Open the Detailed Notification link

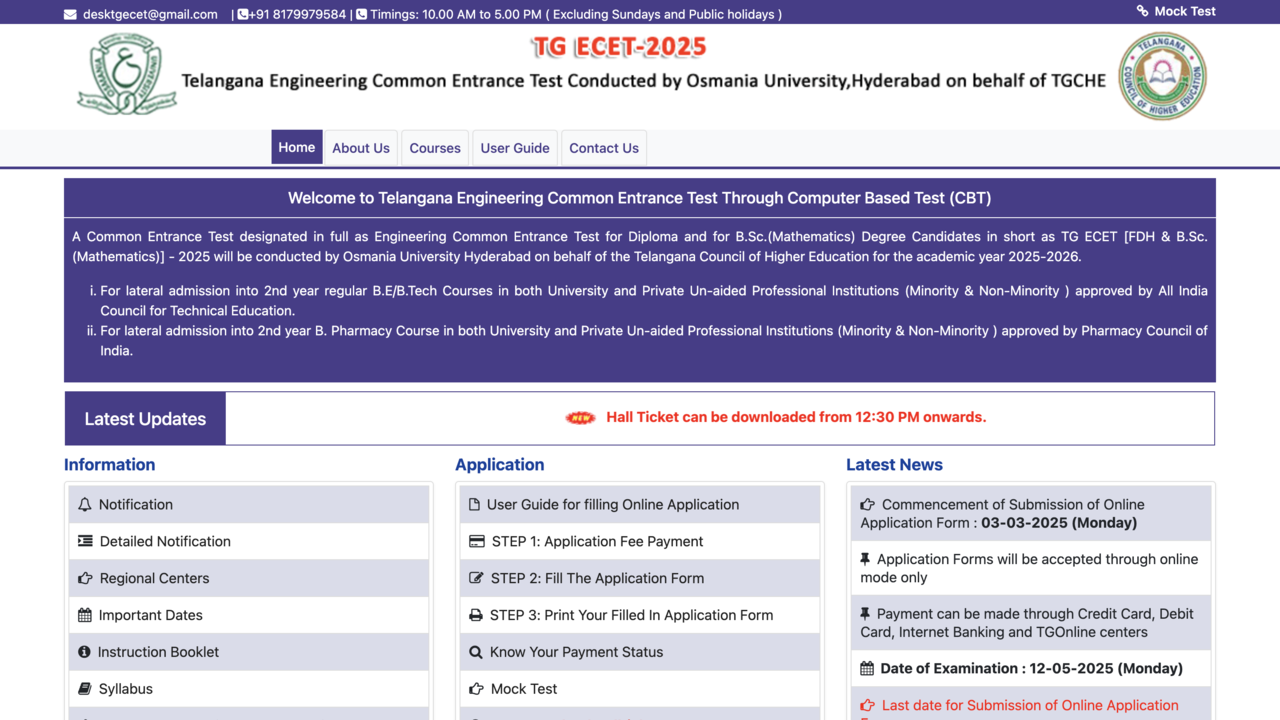click(x=165, y=541)
